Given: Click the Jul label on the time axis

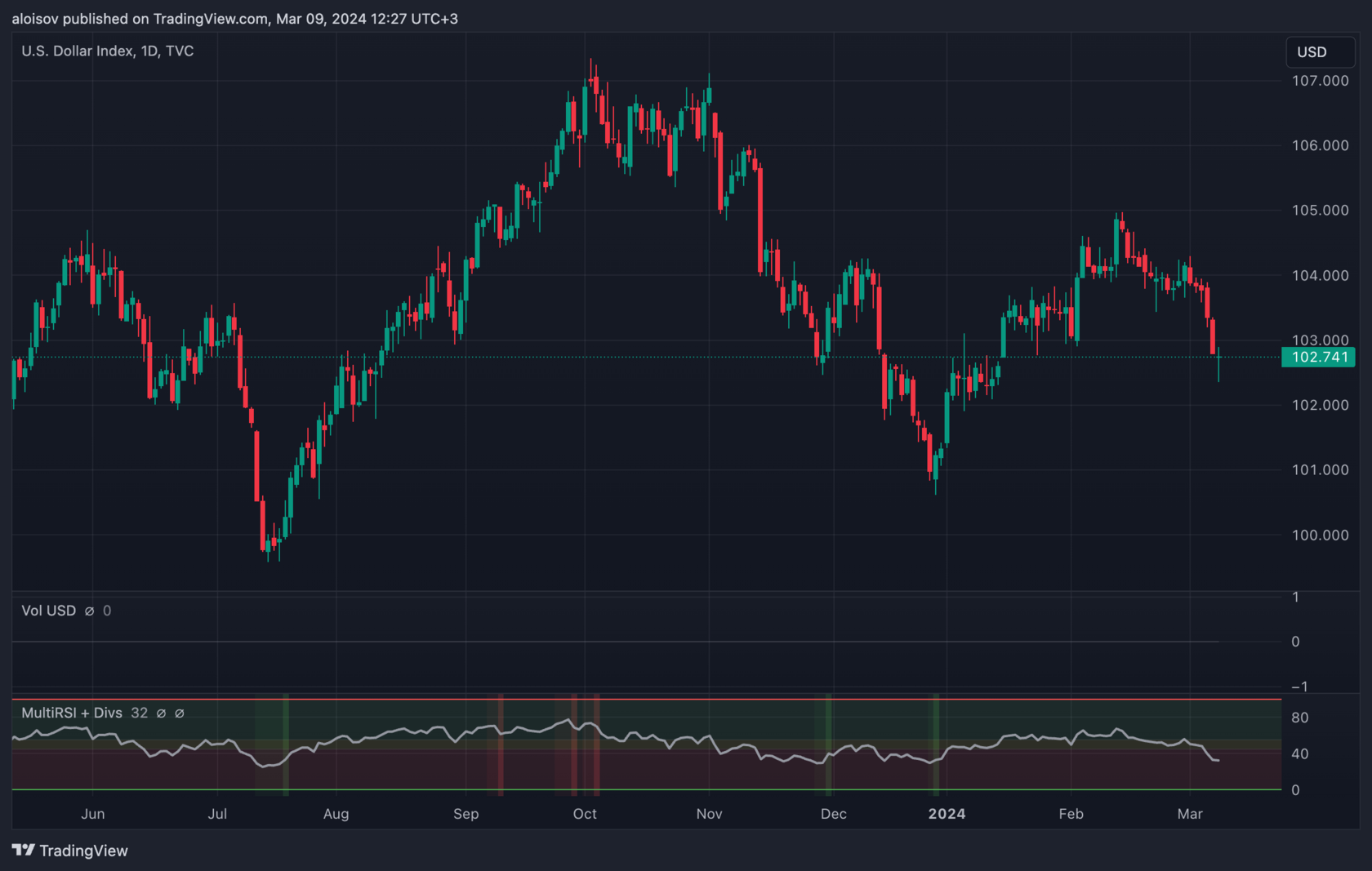Looking at the screenshot, I should [217, 814].
